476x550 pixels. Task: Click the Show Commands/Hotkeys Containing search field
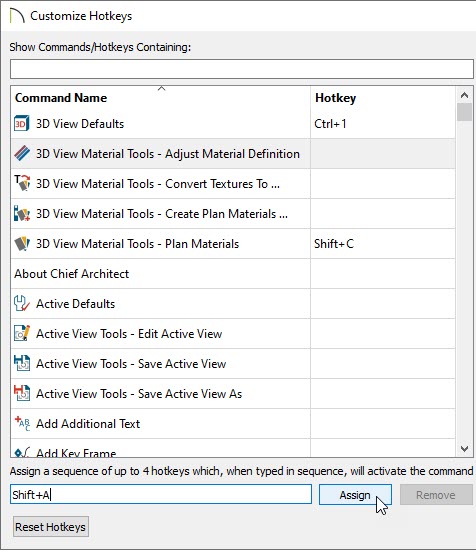coord(242,69)
